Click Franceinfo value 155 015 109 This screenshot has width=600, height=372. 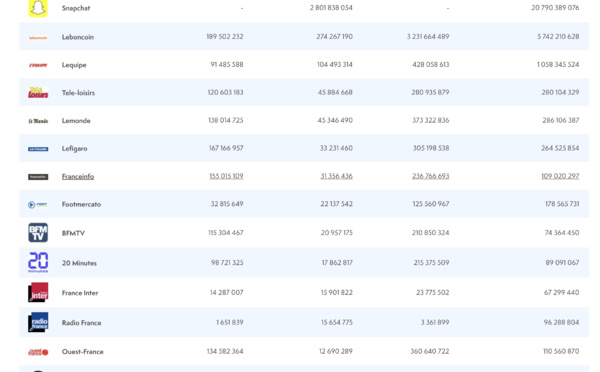tap(226, 176)
